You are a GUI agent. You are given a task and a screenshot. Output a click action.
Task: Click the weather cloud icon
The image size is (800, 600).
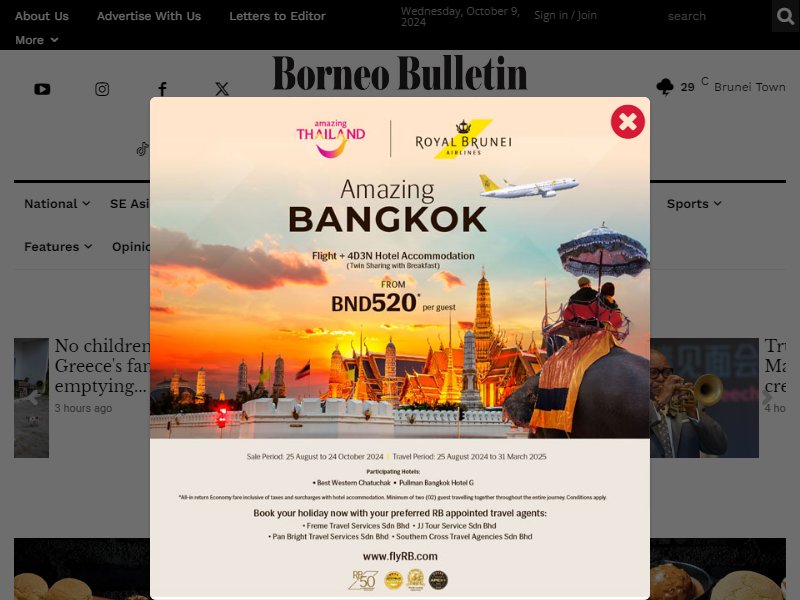665,87
